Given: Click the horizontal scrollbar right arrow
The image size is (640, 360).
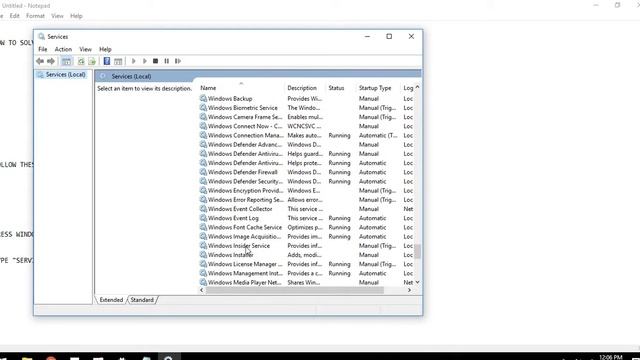Looking at the screenshot, I should (409, 290).
